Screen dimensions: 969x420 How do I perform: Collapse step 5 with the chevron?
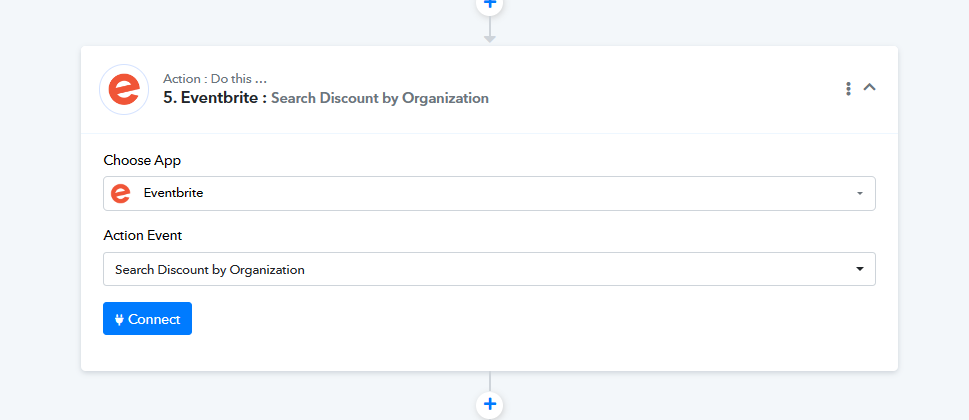tap(870, 88)
